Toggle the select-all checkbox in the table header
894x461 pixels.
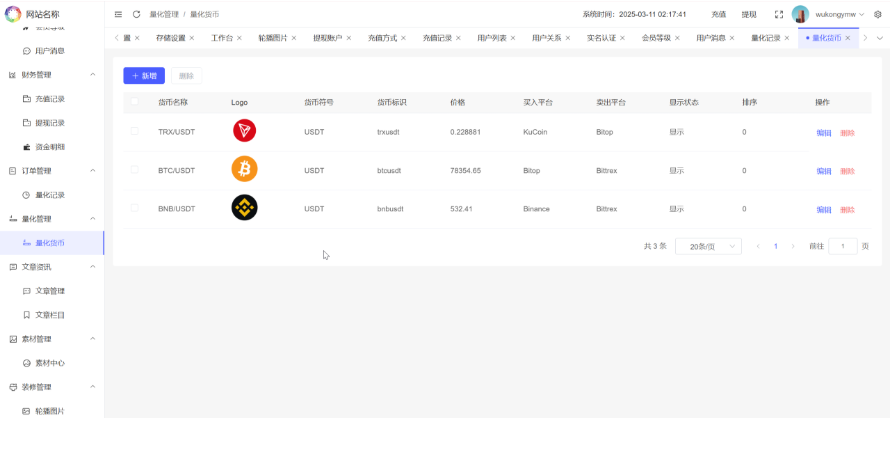point(135,102)
